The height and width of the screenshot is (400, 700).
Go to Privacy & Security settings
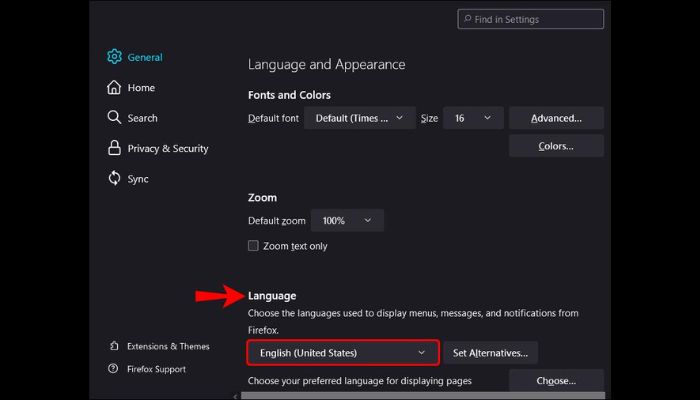click(x=167, y=149)
